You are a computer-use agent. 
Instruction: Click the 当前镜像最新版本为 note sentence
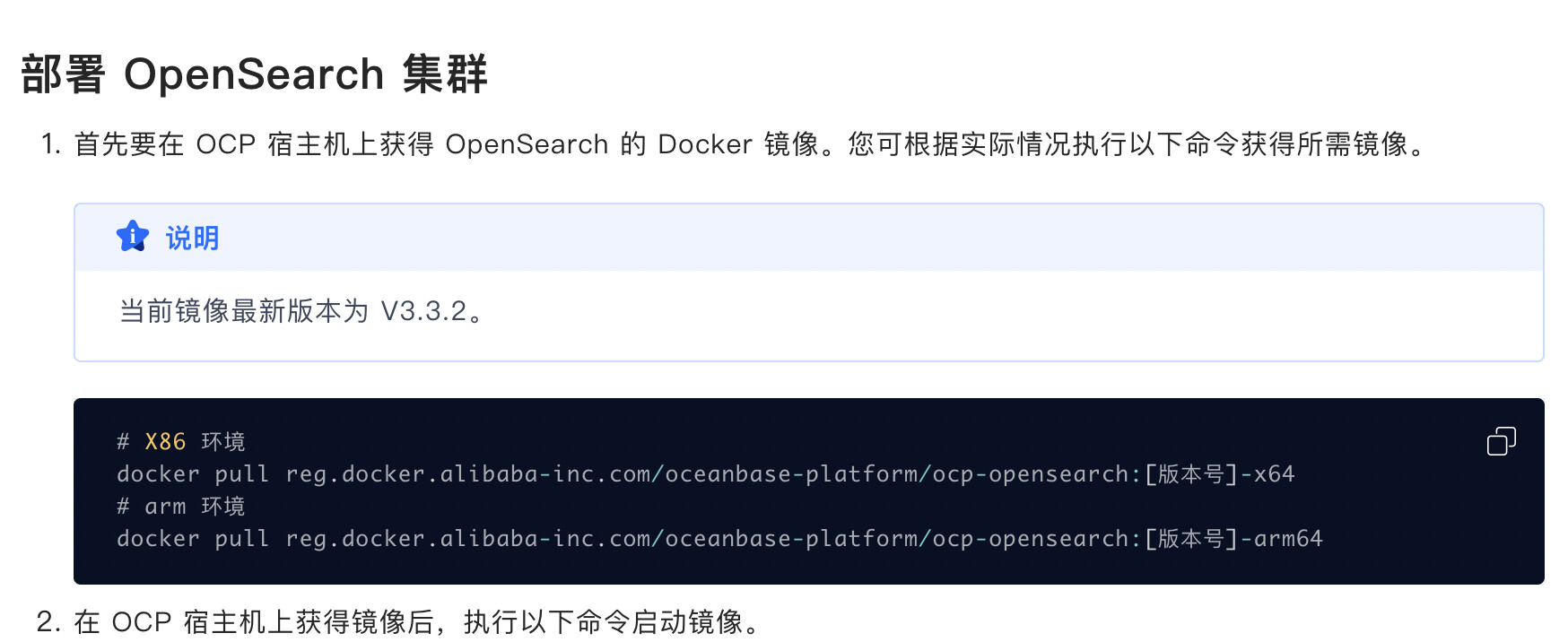tap(303, 311)
